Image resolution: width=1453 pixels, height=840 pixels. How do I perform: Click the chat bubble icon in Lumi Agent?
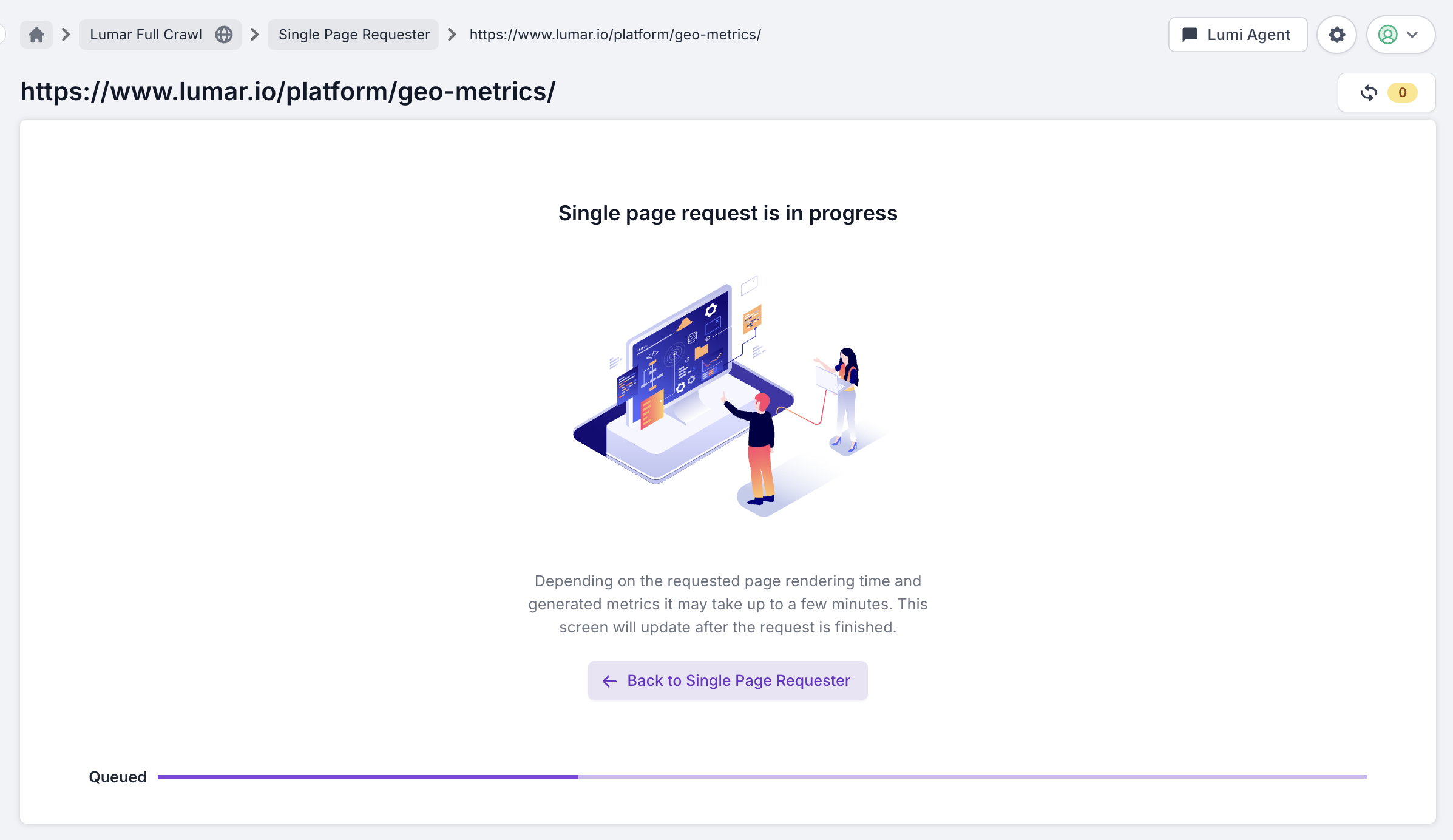[1190, 35]
